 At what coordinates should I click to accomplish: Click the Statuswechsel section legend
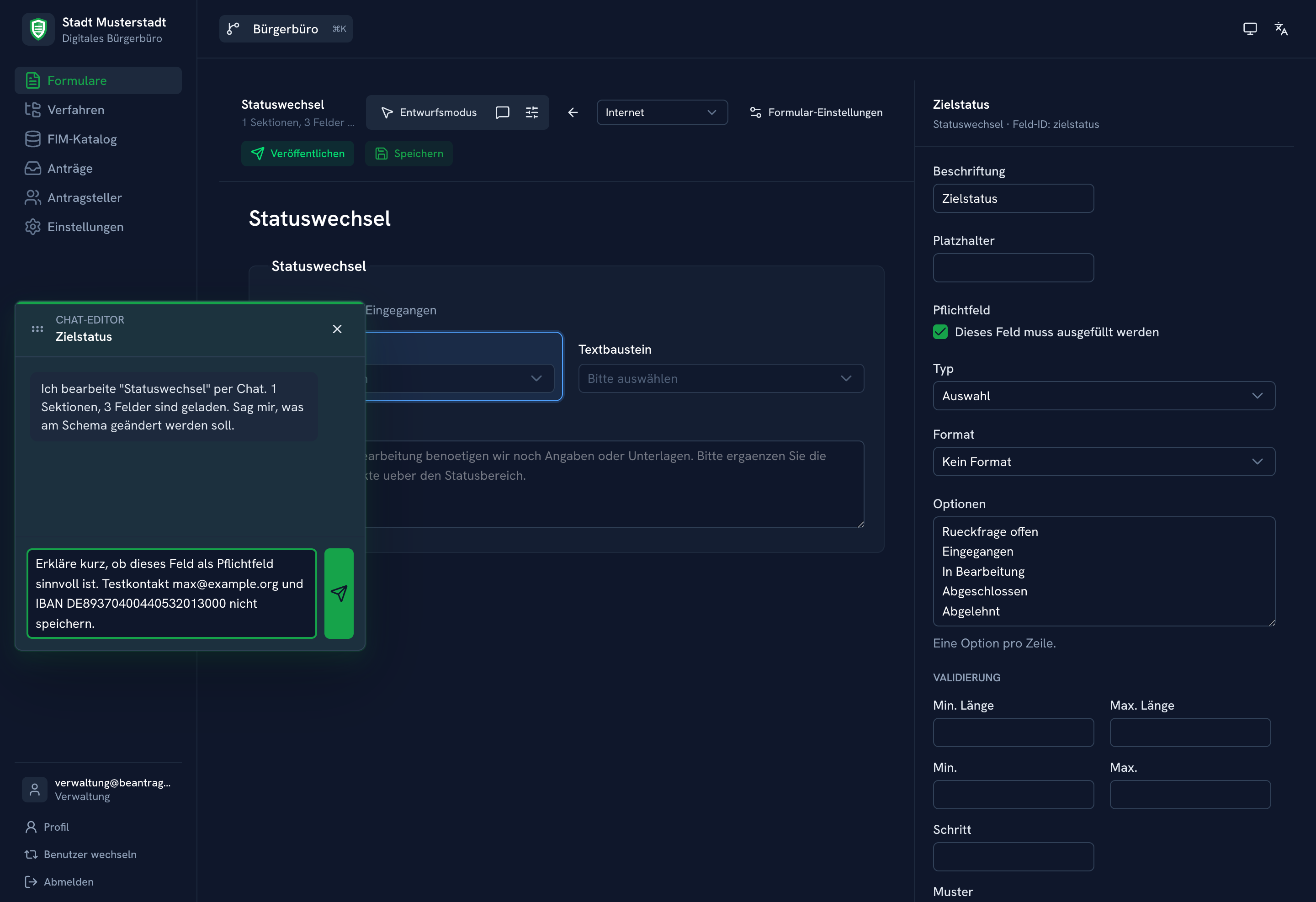(318, 266)
